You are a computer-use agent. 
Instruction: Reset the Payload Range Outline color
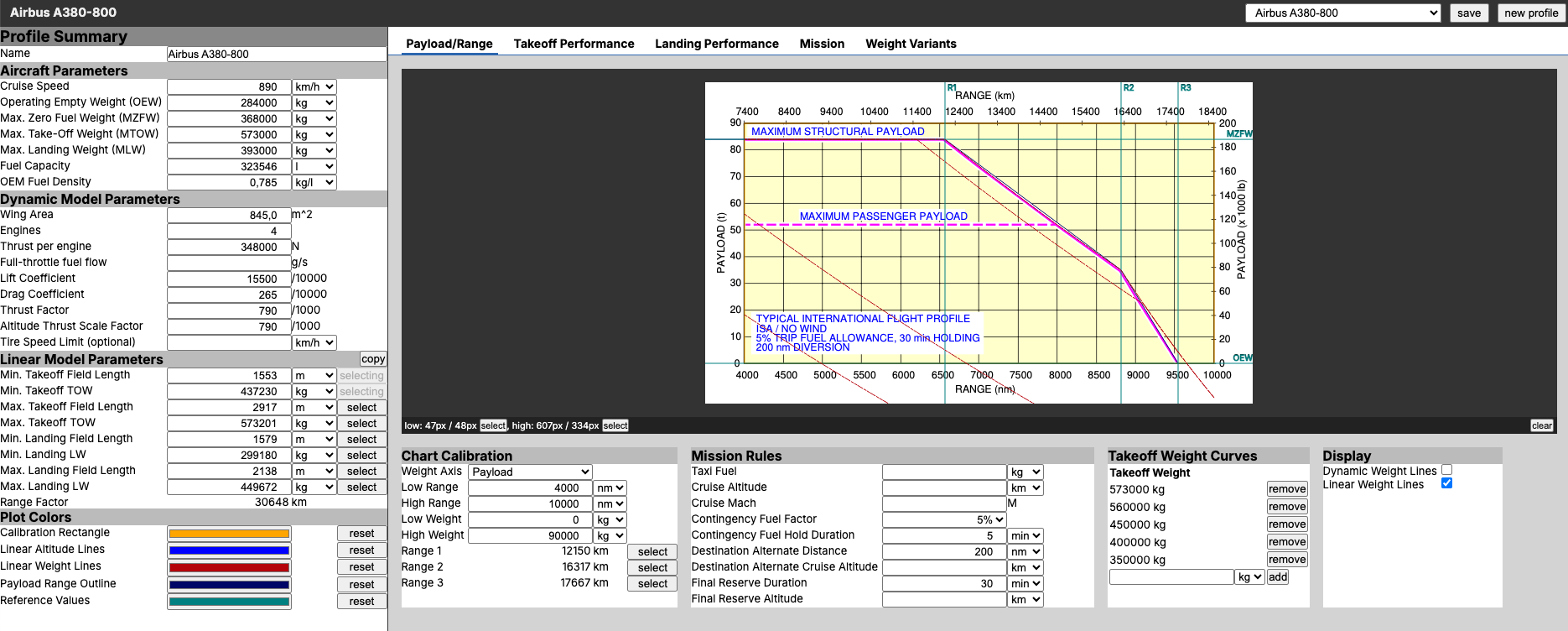(x=361, y=585)
